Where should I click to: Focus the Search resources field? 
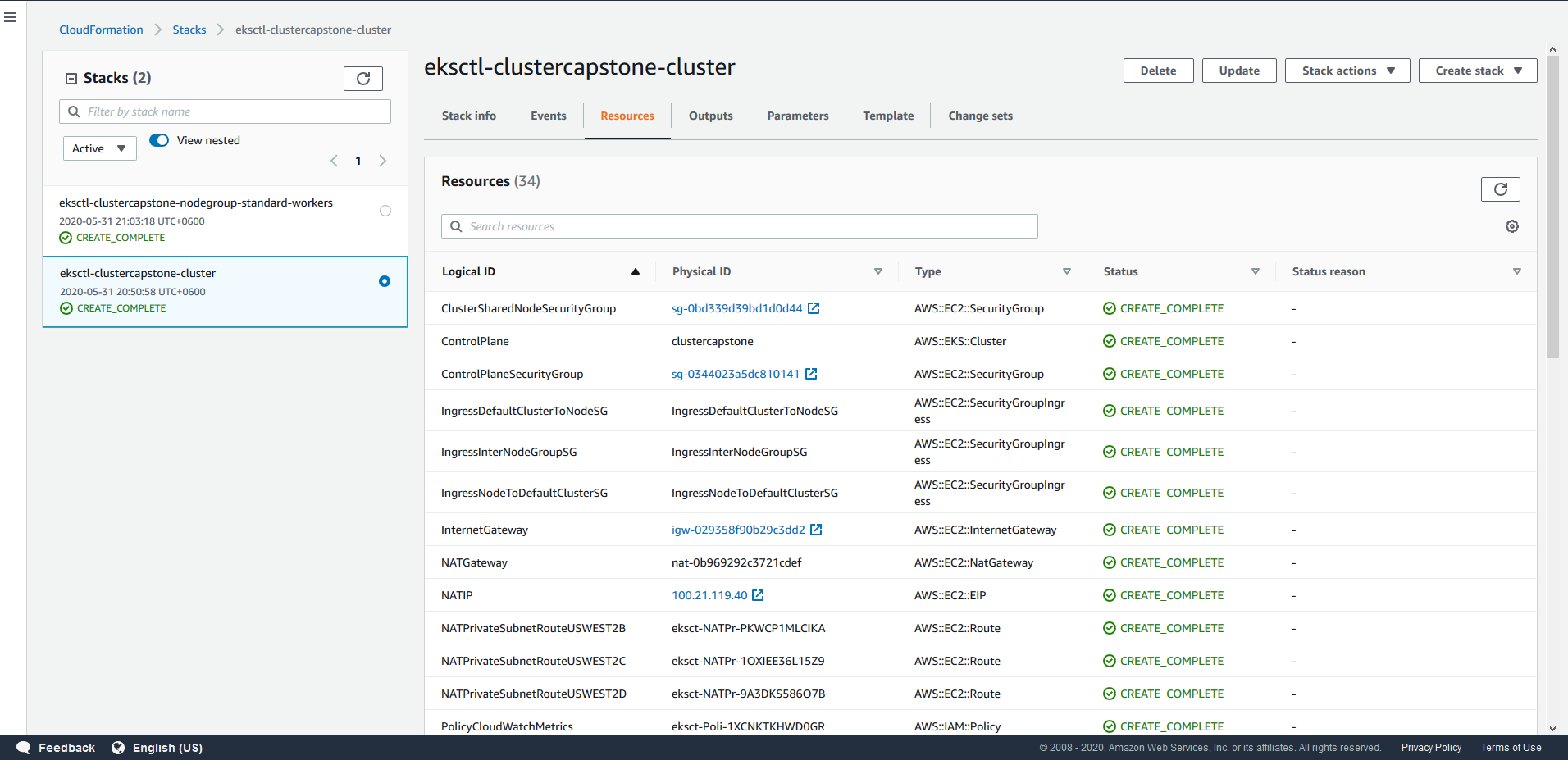click(740, 226)
